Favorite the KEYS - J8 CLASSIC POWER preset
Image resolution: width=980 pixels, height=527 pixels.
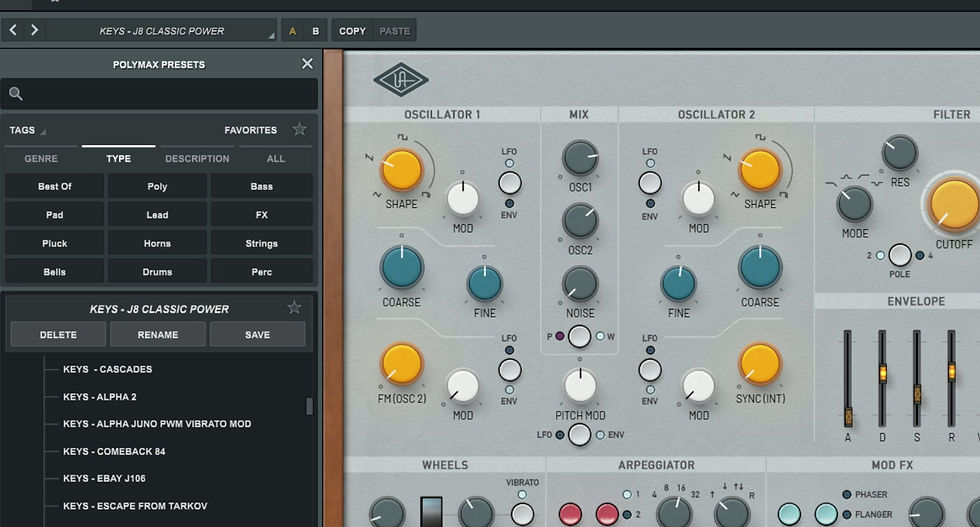pyautogui.click(x=294, y=308)
